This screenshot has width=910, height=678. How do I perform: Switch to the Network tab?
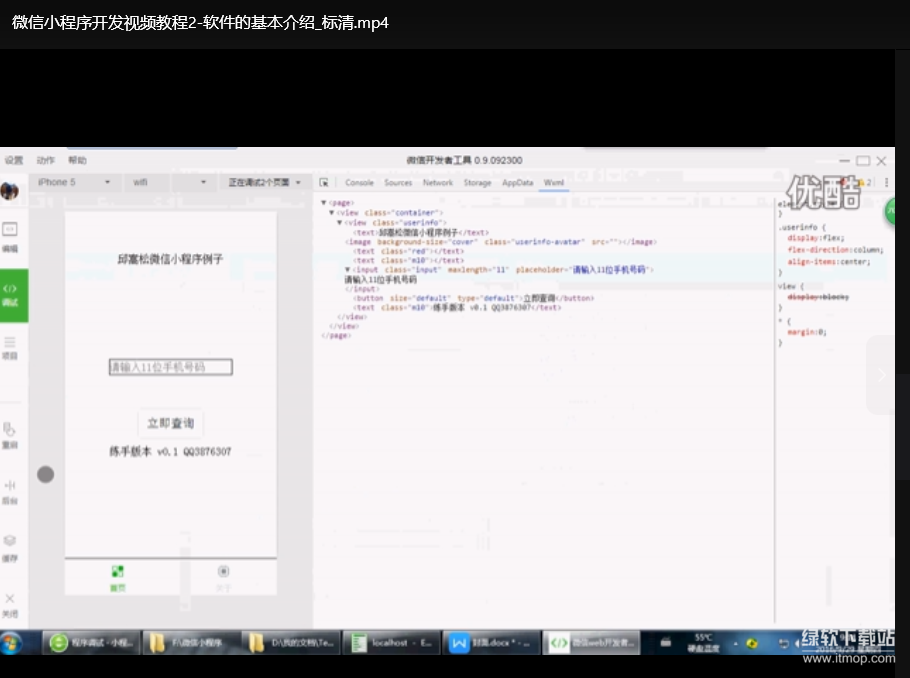tap(438, 182)
